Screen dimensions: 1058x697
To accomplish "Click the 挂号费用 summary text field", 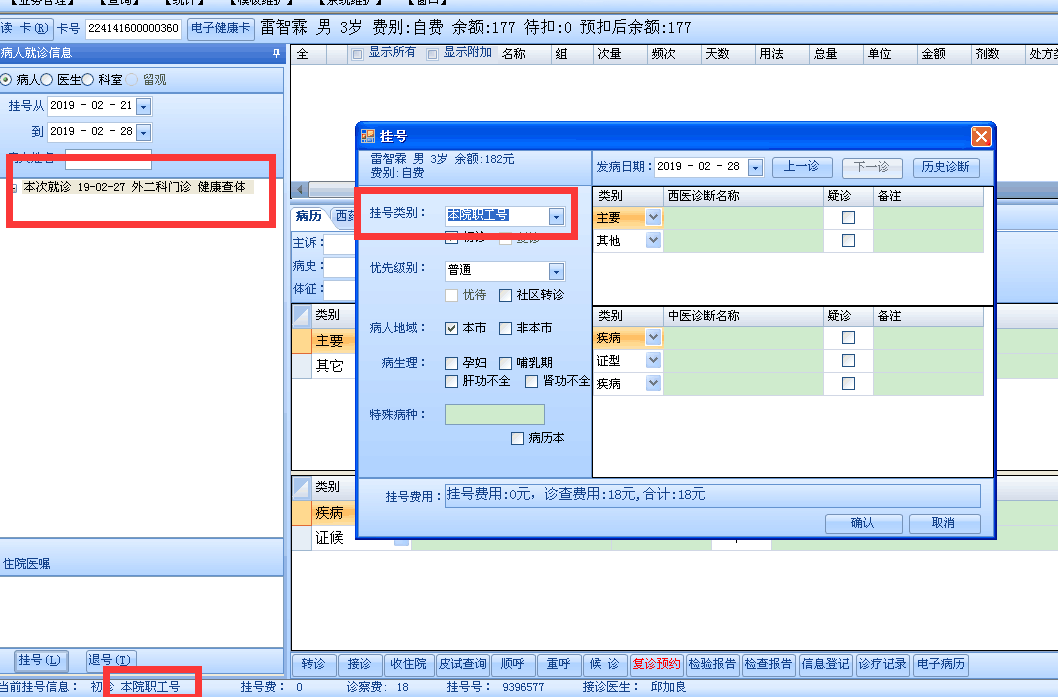I will (x=713, y=495).
